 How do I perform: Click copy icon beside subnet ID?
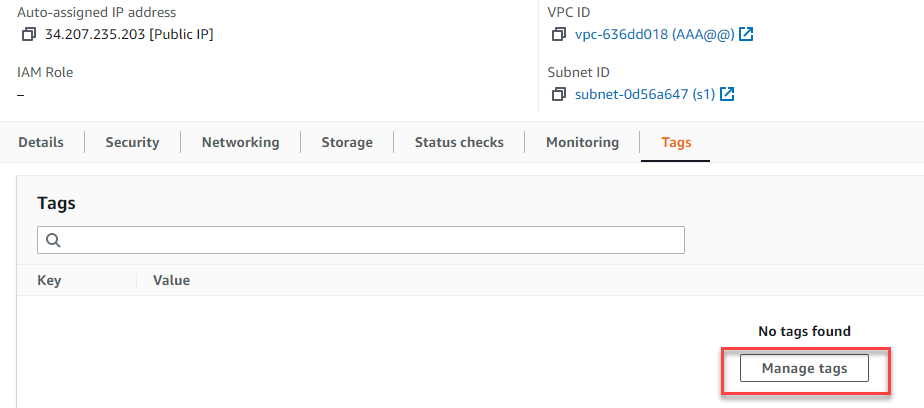coord(559,95)
